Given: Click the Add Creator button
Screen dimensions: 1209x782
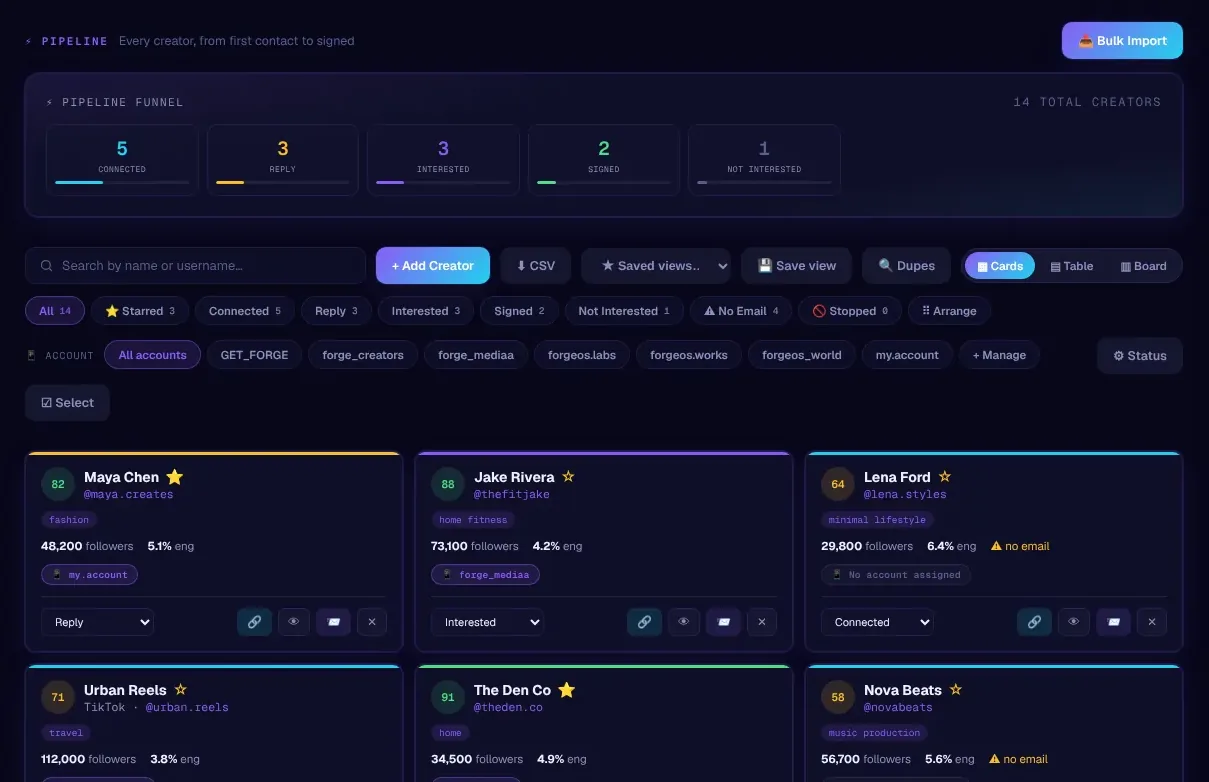Looking at the screenshot, I should point(433,266).
